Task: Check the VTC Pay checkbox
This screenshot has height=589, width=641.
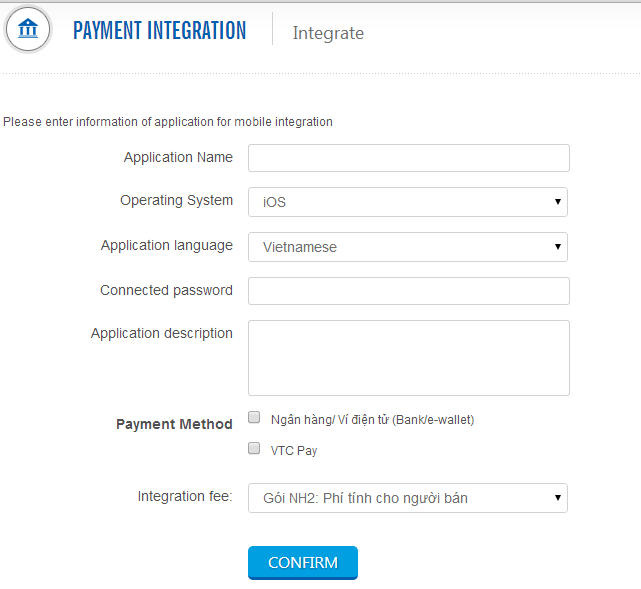Action: tap(254, 449)
